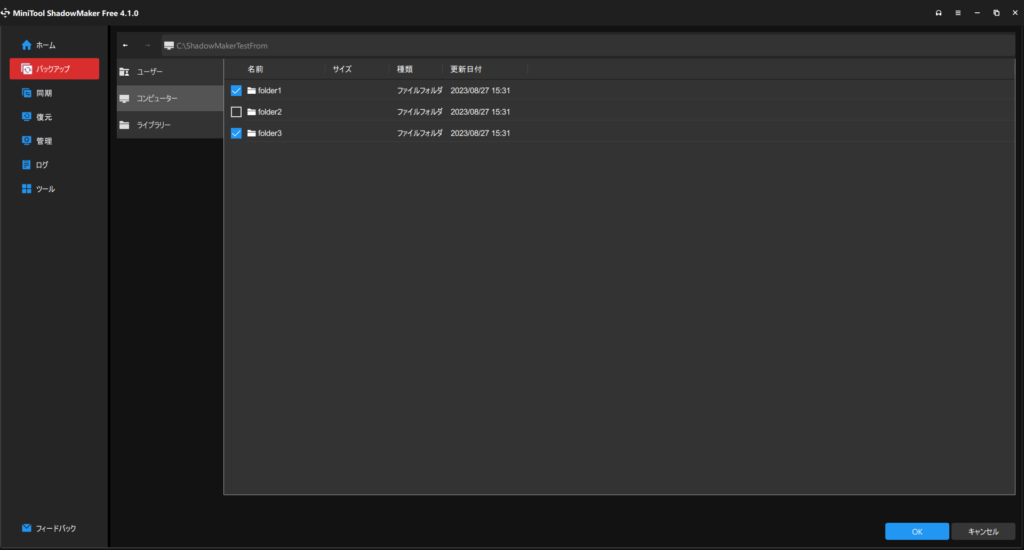The width and height of the screenshot is (1024, 550).
Task: Sort by 名前 column header
Action: tap(255, 69)
